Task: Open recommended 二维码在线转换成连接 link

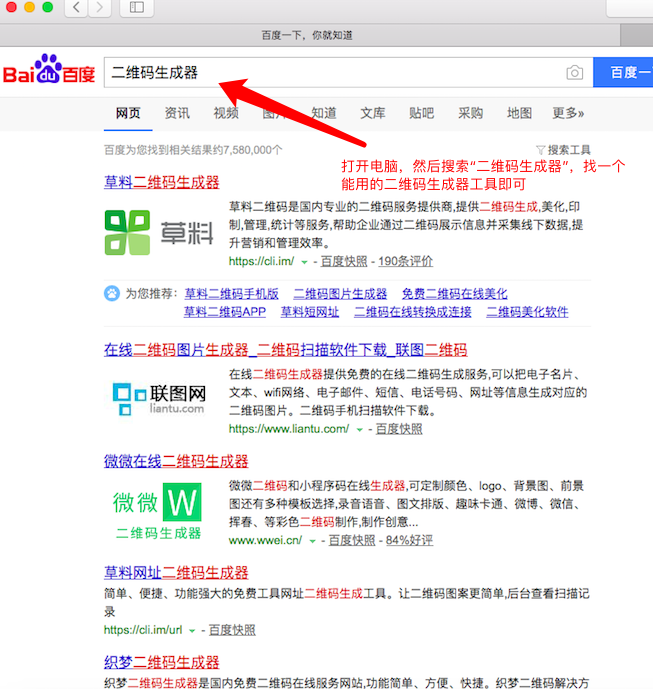Action: pyautogui.click(x=413, y=312)
